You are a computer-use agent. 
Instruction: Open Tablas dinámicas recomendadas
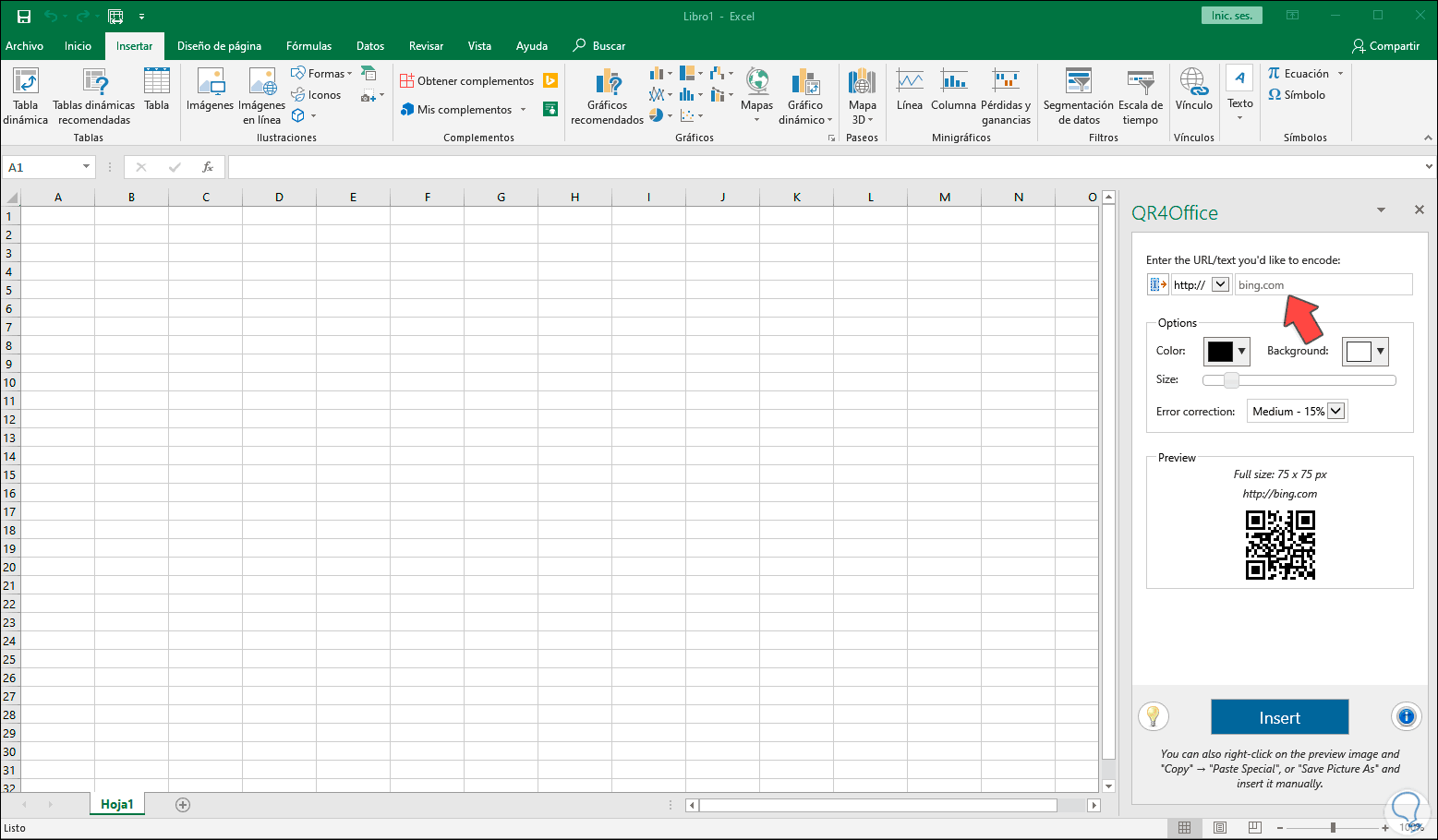[x=94, y=96]
